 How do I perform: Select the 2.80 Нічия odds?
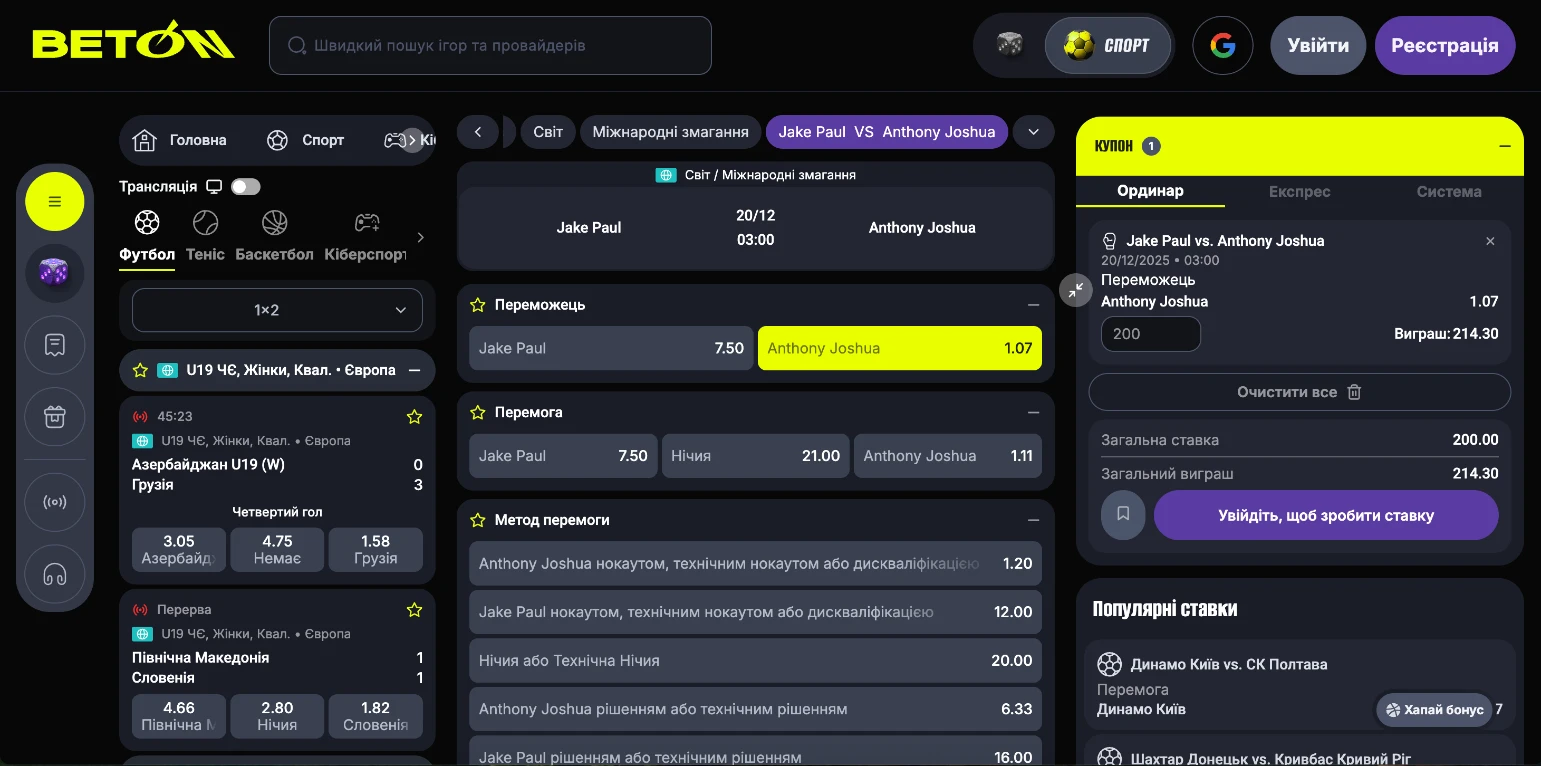coord(277,716)
